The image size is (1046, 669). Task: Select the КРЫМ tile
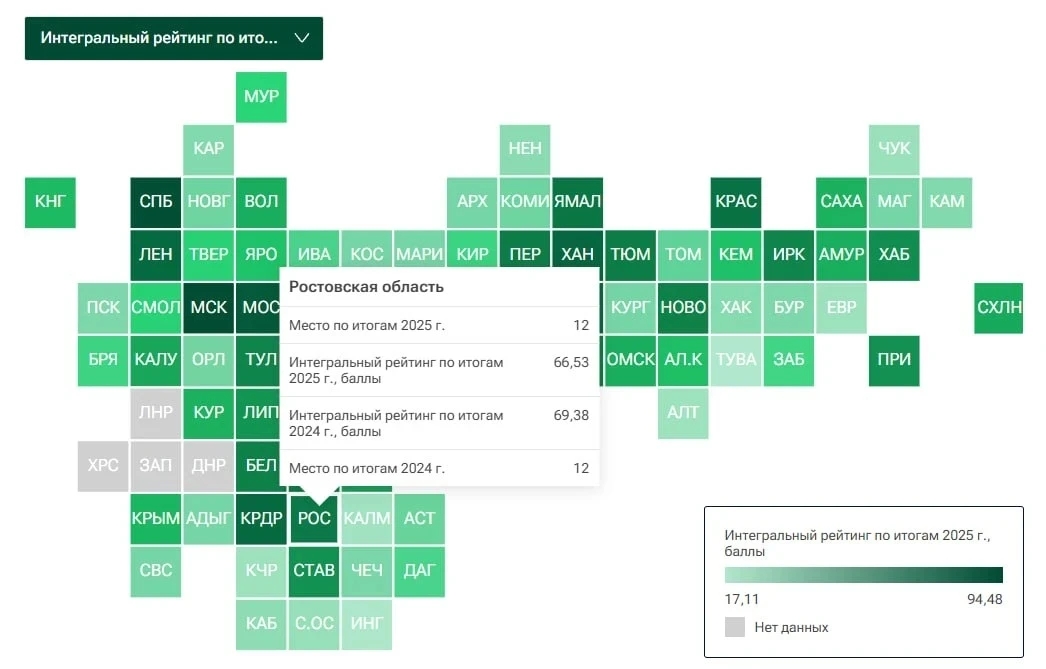click(155, 519)
